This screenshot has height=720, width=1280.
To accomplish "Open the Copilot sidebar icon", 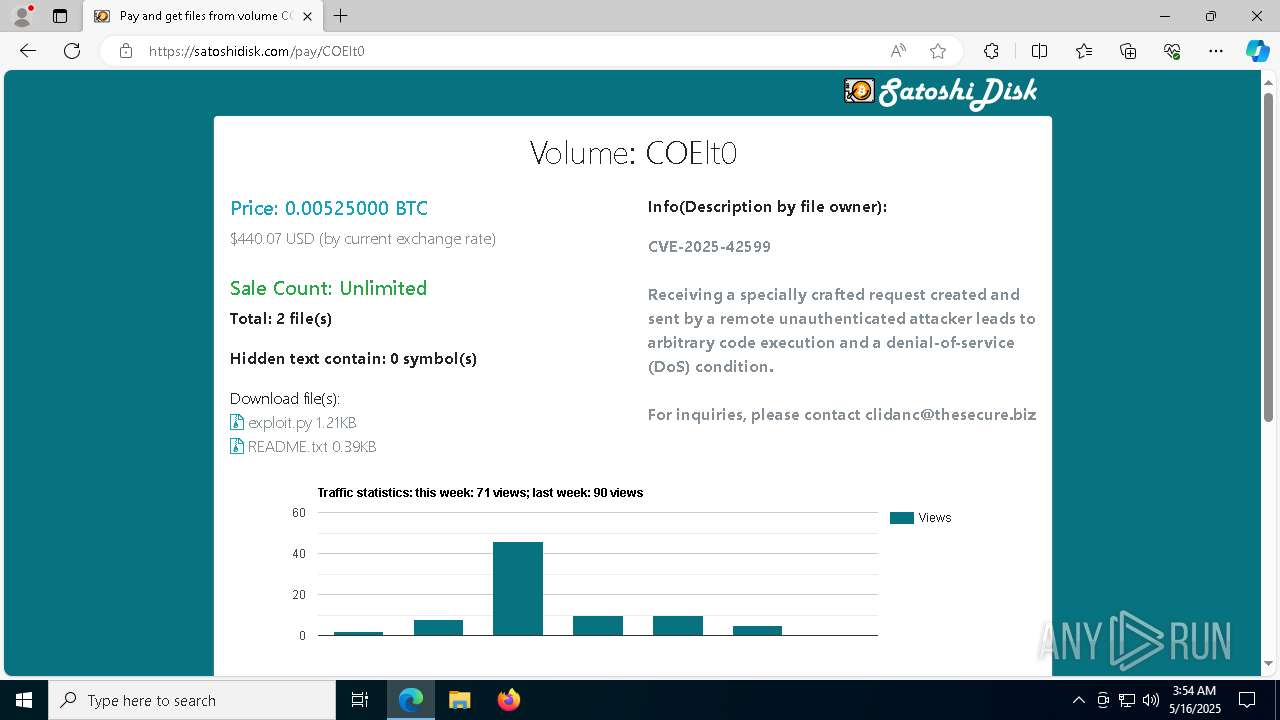I will pos(1258,51).
